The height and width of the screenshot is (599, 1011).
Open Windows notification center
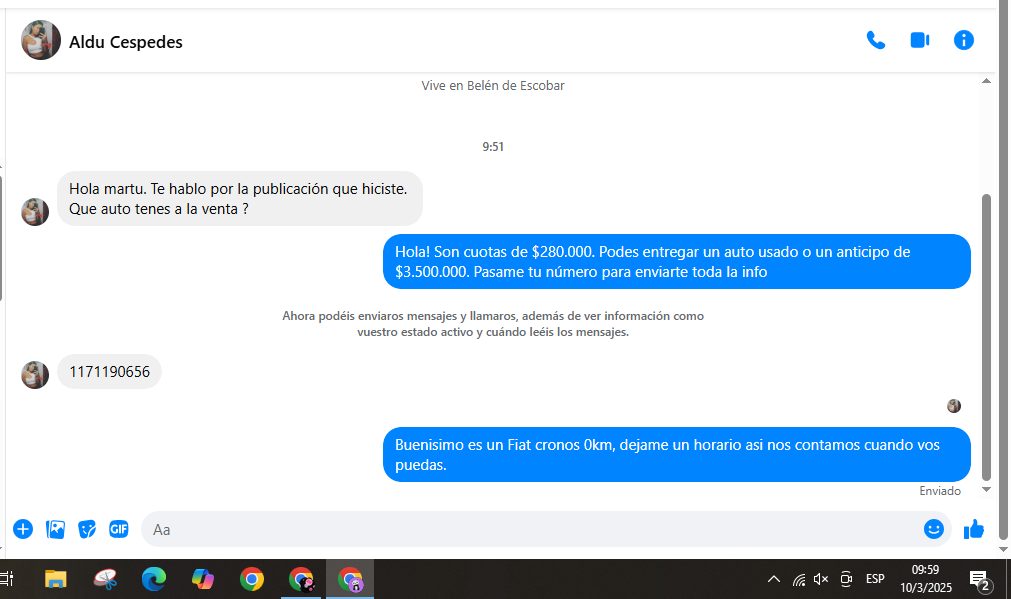pyautogui.click(x=979, y=579)
